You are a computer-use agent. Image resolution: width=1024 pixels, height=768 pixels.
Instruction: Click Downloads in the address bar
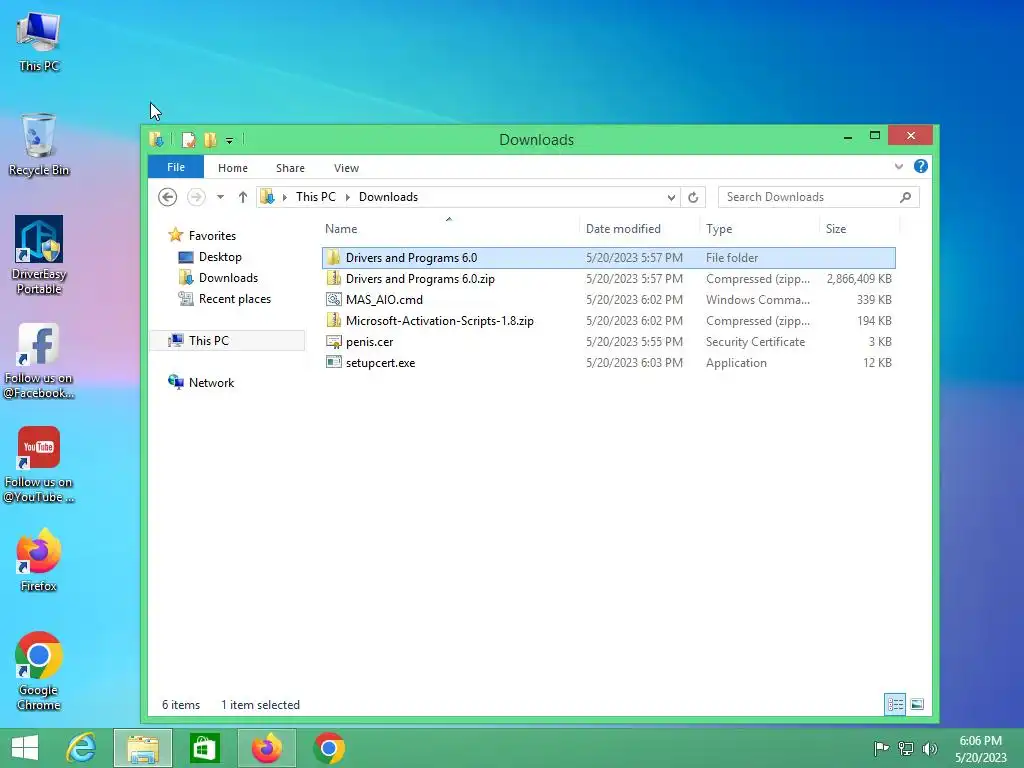(x=388, y=197)
